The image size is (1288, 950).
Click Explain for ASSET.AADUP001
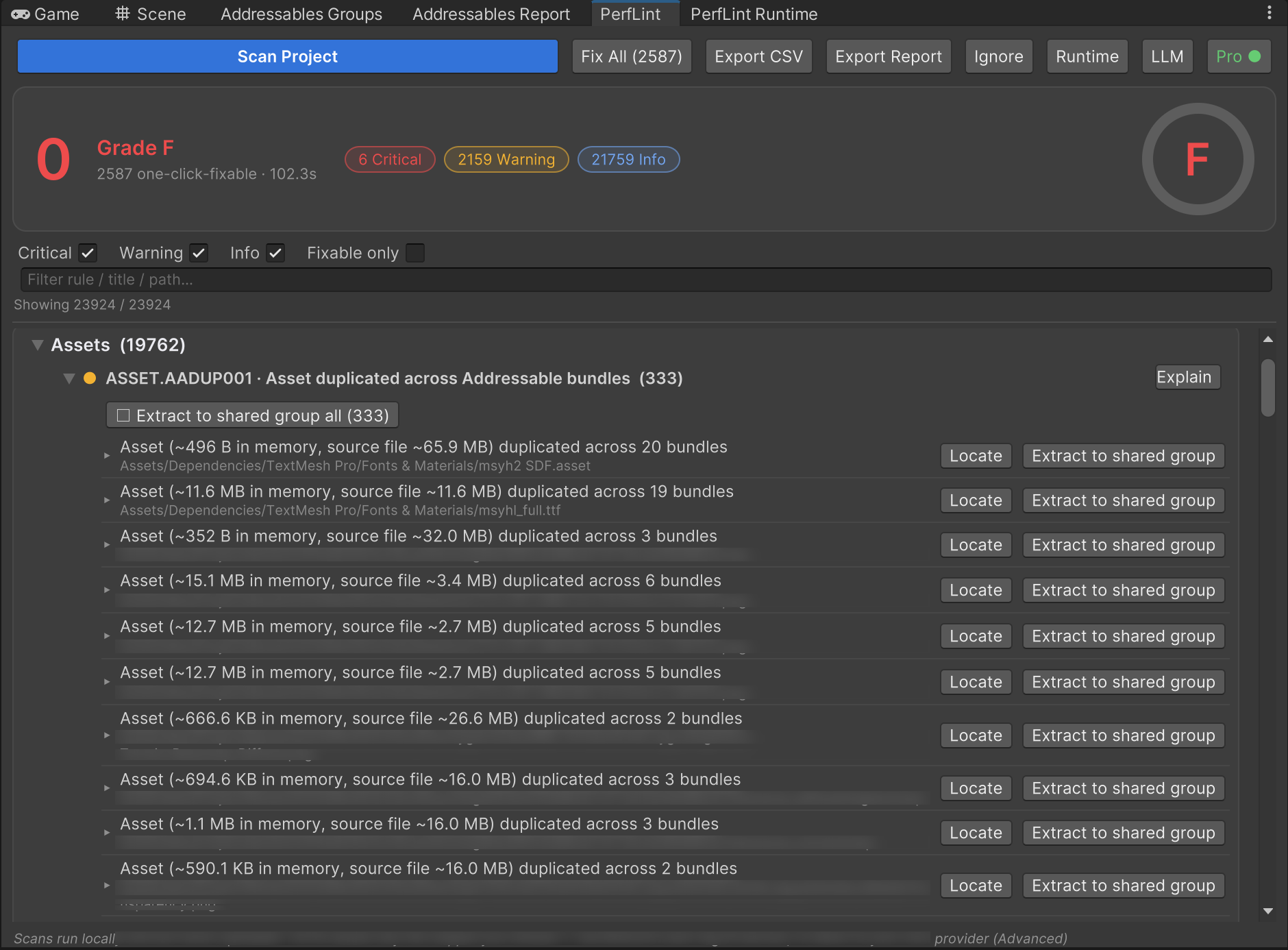(1187, 377)
